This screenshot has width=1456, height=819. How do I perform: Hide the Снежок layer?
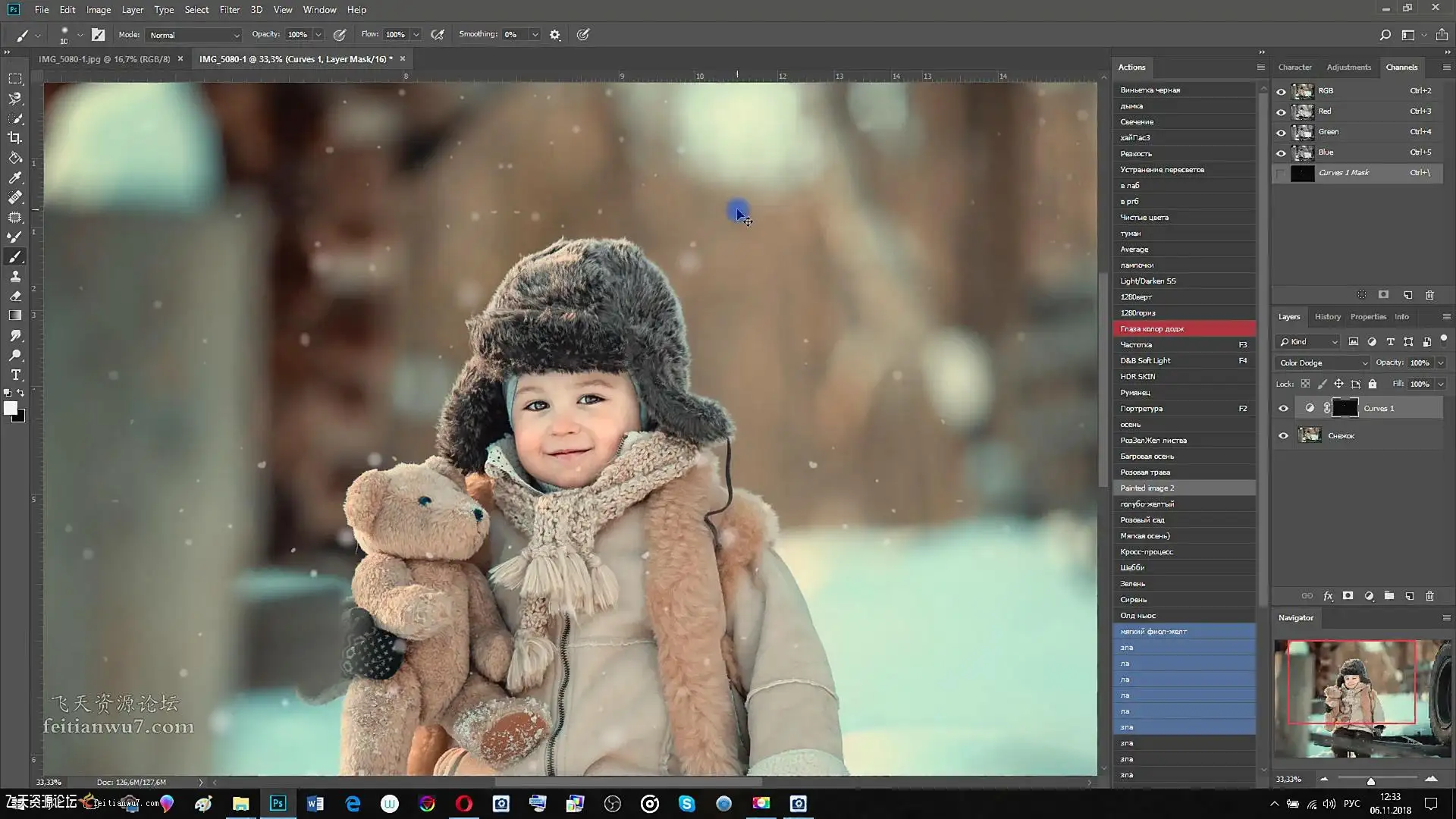(x=1283, y=436)
